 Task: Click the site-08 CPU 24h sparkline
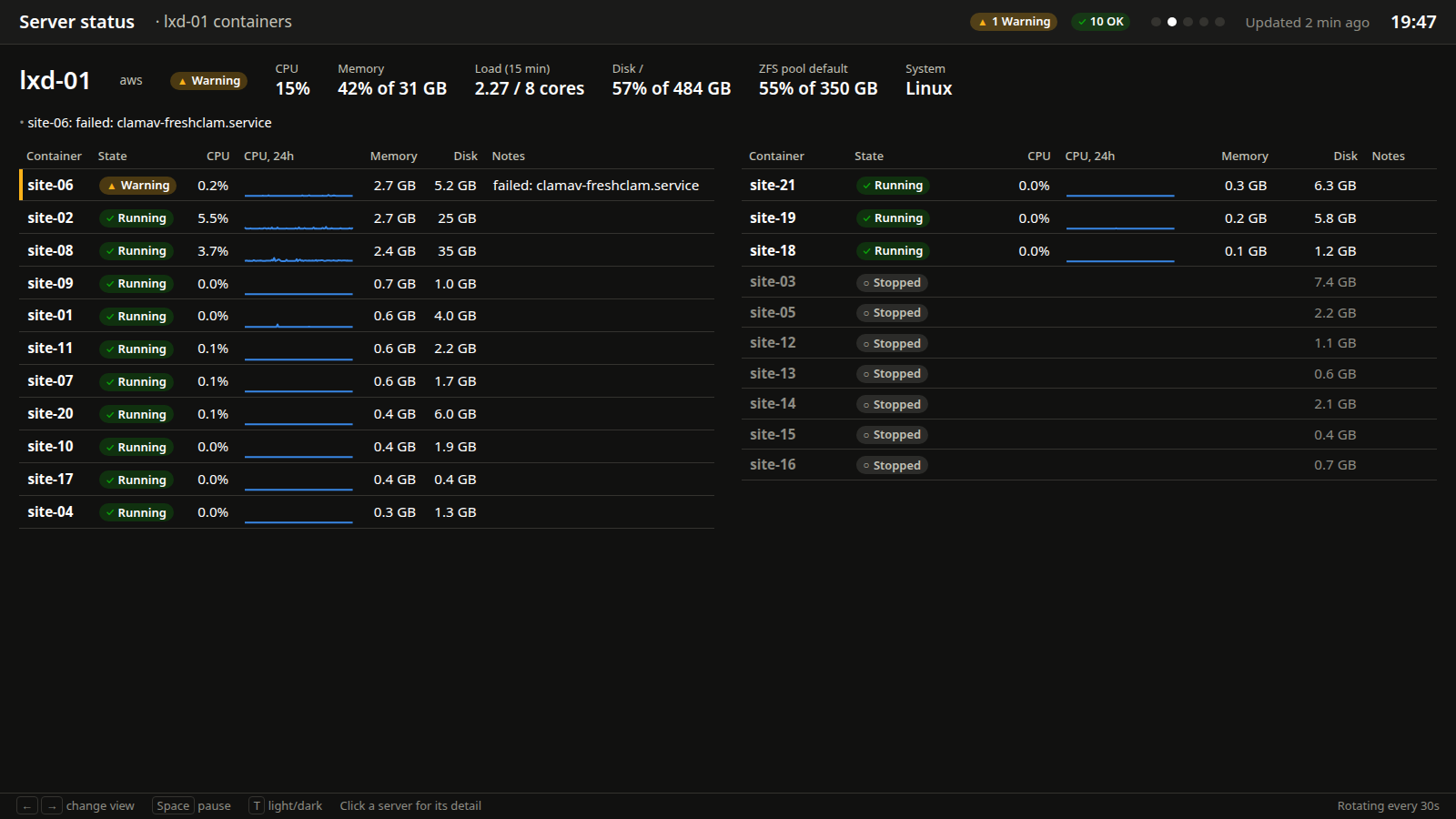point(298,251)
